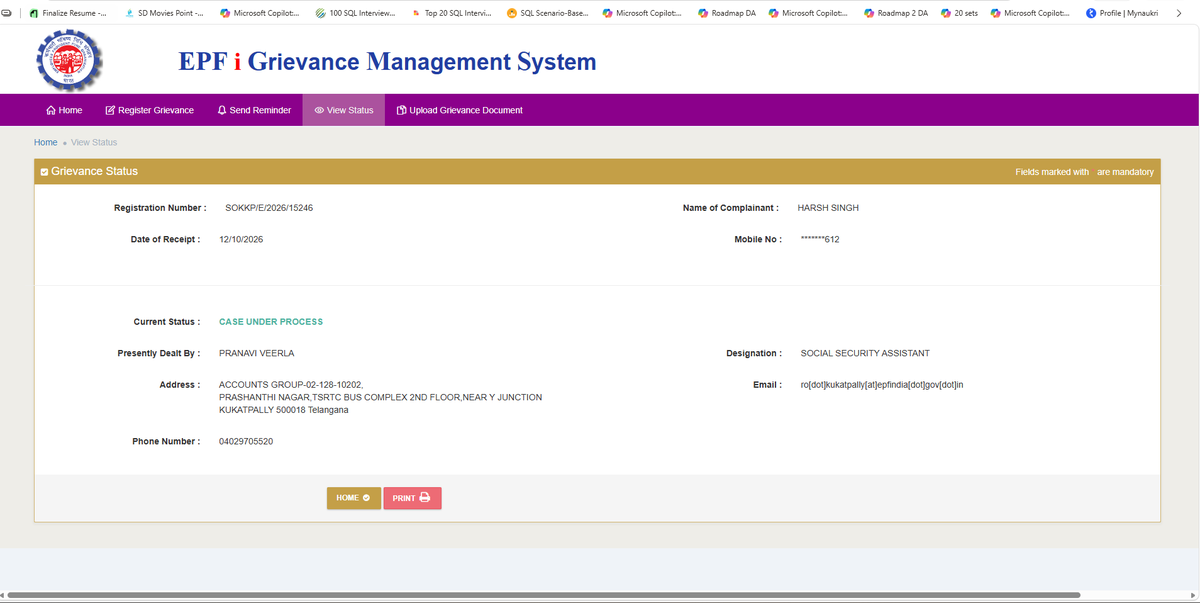Click the red PRINT button

click(412, 498)
